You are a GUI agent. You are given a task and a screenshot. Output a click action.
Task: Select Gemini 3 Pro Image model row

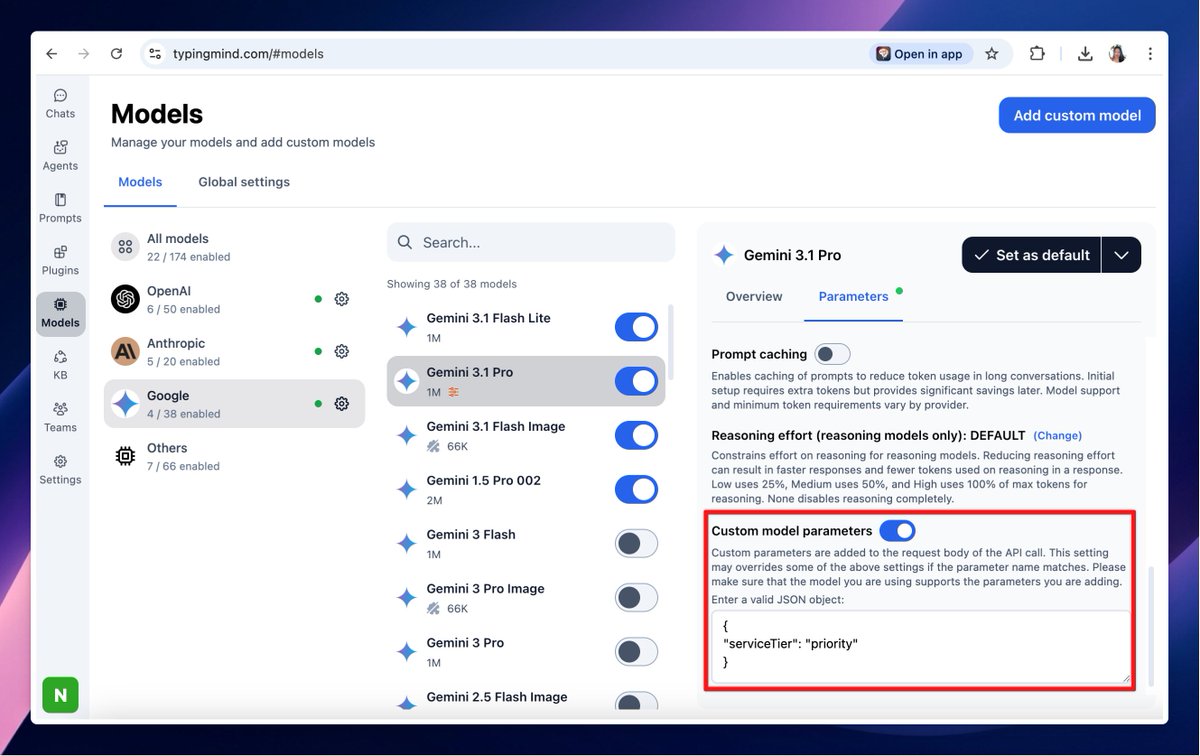[x=526, y=597]
